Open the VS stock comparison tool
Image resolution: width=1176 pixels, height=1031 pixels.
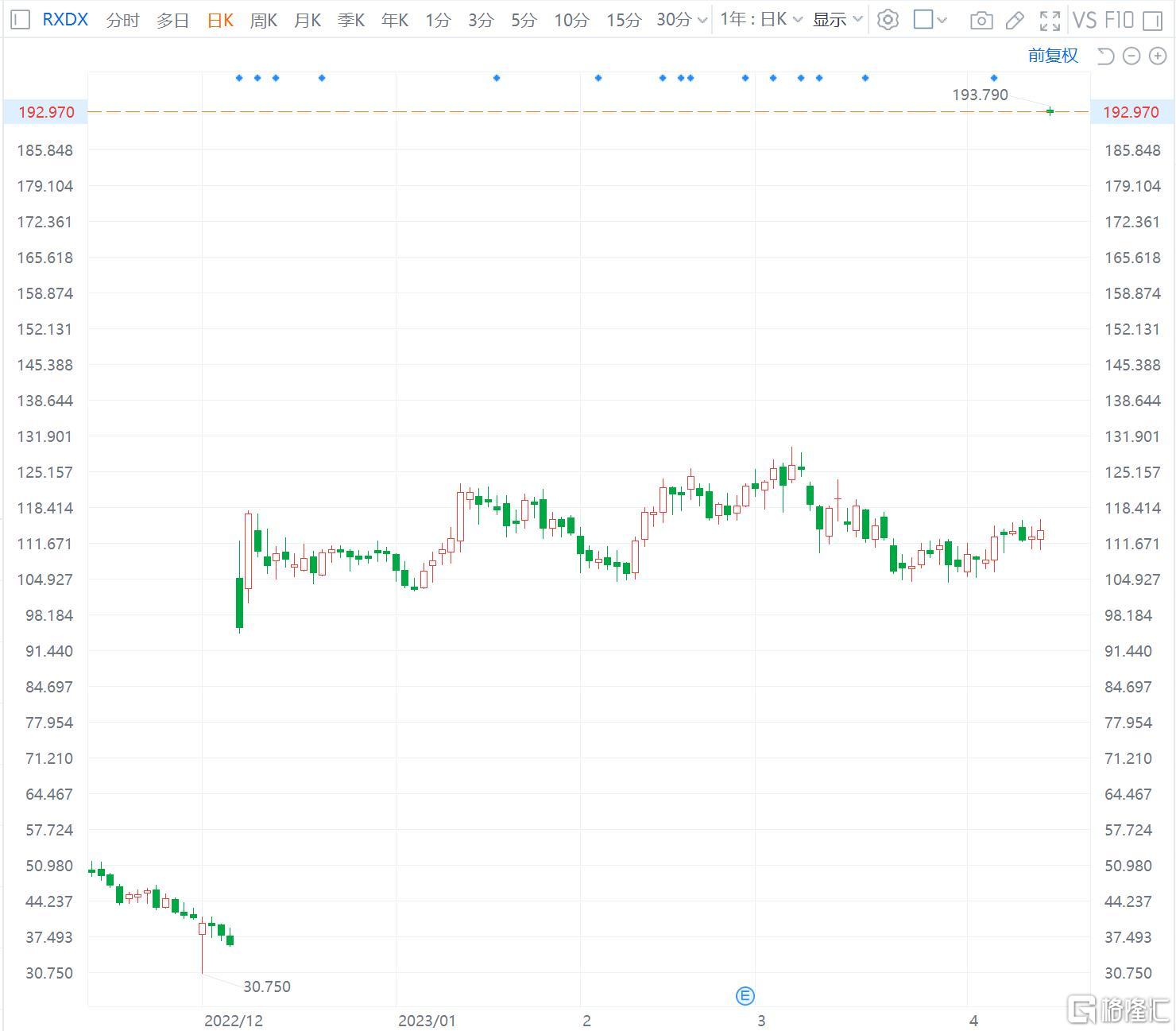click(x=1084, y=20)
